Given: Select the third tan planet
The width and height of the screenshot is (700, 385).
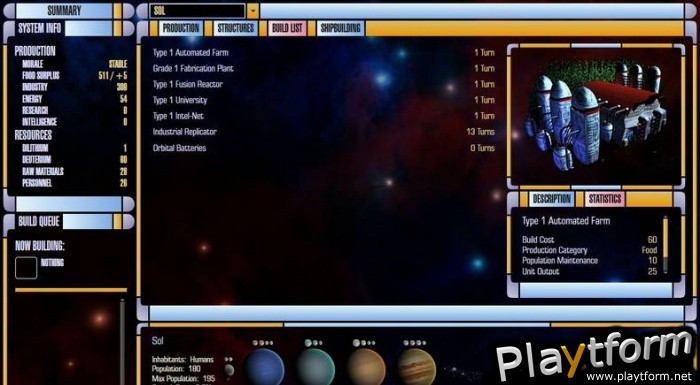Looking at the screenshot, I should tap(366, 367).
